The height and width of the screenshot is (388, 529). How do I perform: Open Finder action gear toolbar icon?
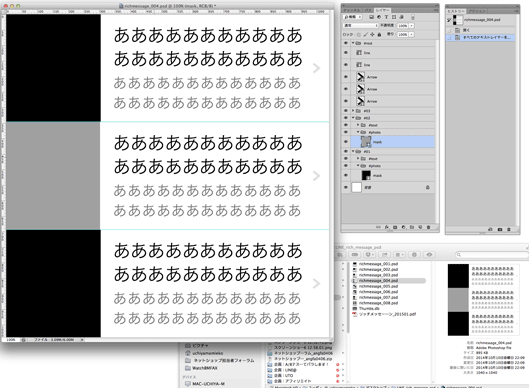click(x=414, y=254)
